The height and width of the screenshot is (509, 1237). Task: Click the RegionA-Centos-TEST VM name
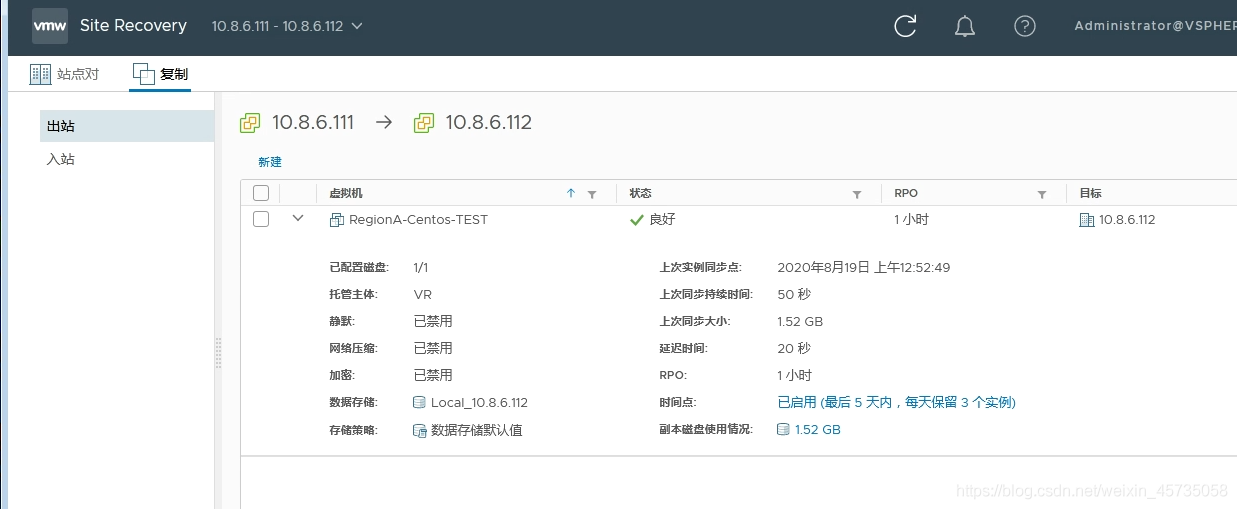coord(418,220)
